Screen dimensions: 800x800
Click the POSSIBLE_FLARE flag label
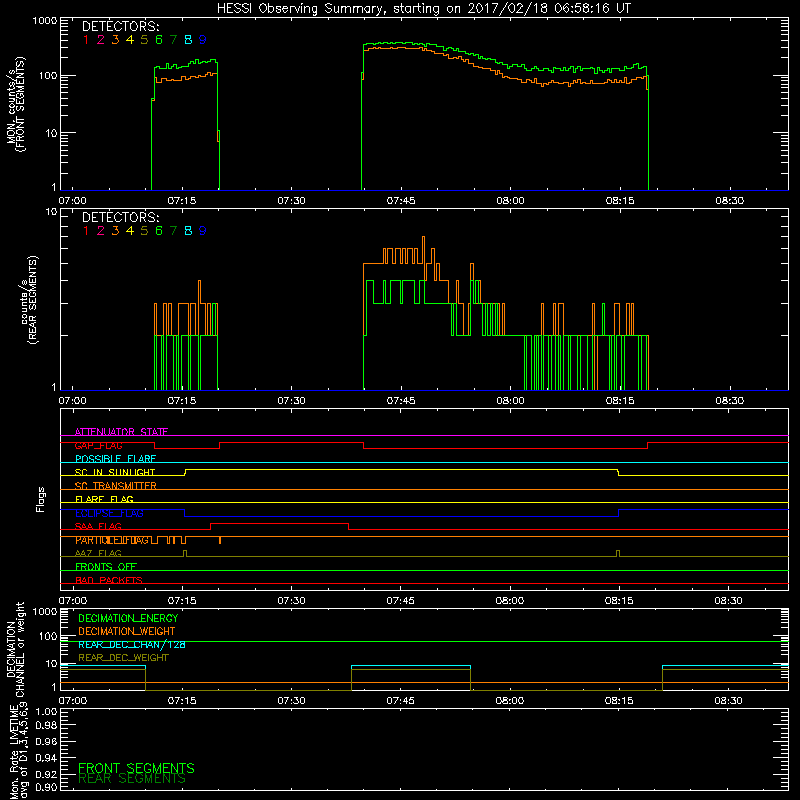tap(115, 459)
